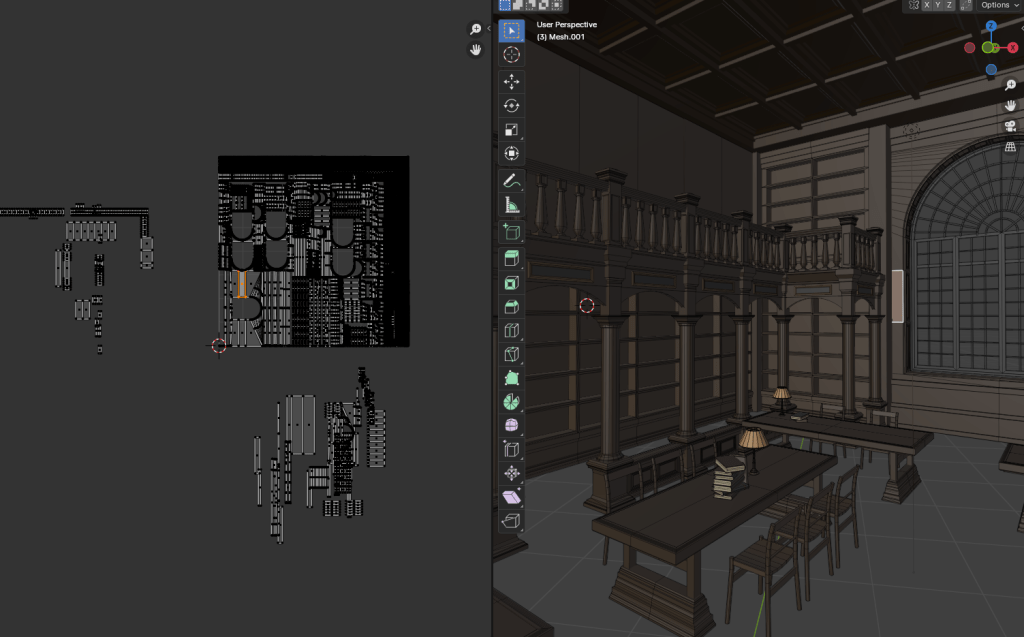Select the Scale tool
1024x637 pixels.
click(x=511, y=129)
